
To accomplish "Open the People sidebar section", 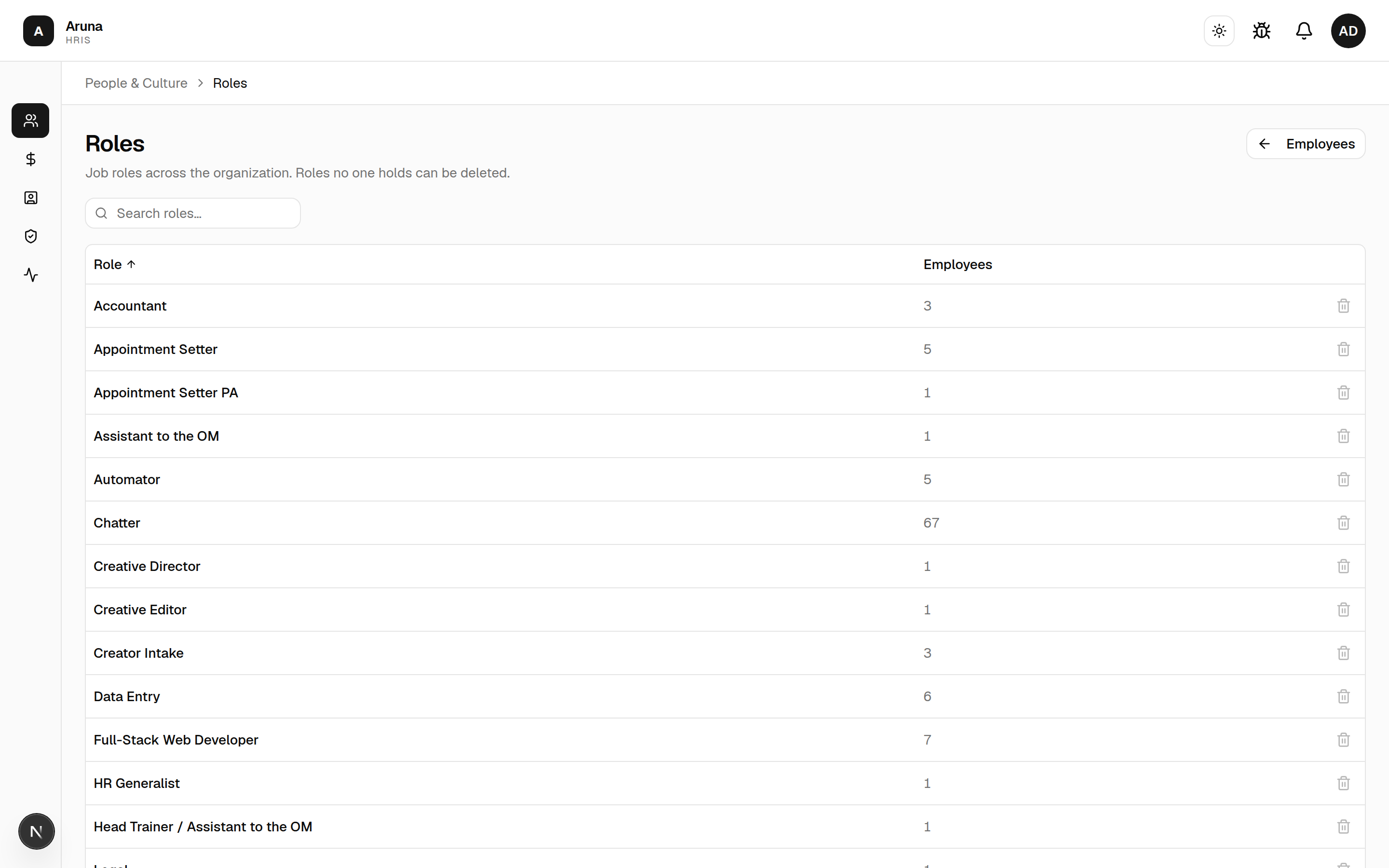I will point(30,121).
